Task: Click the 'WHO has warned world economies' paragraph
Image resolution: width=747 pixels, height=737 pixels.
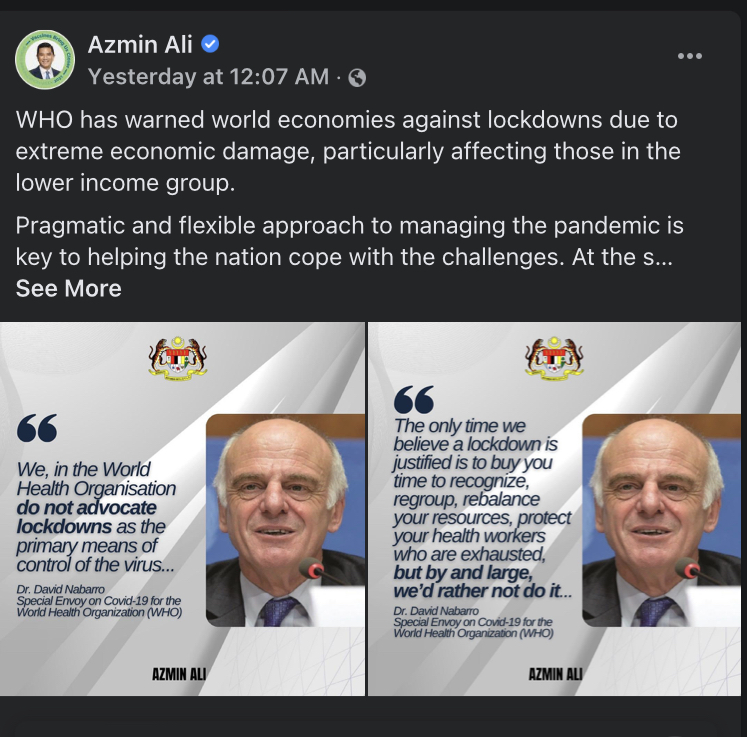Action: click(348, 151)
